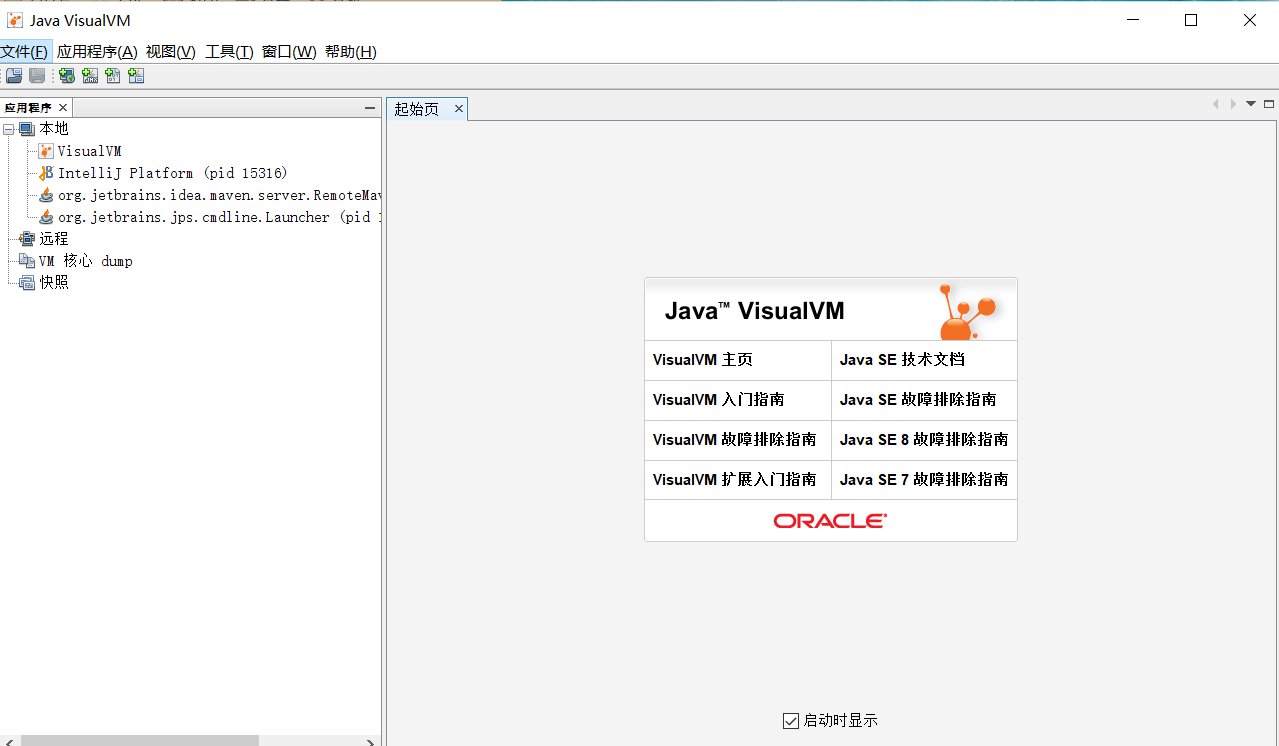Click the horizontal scrollbar at panel bottom

(140, 740)
